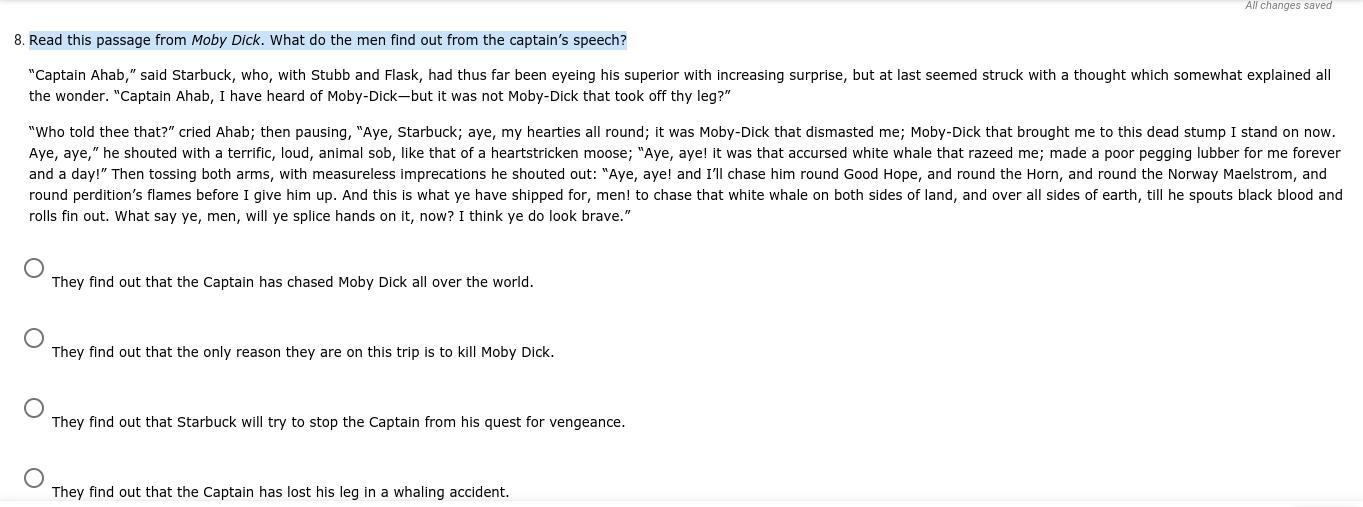Click answer text about Starbuck stopping the Captain
The width and height of the screenshot is (1363, 507).
point(338,422)
